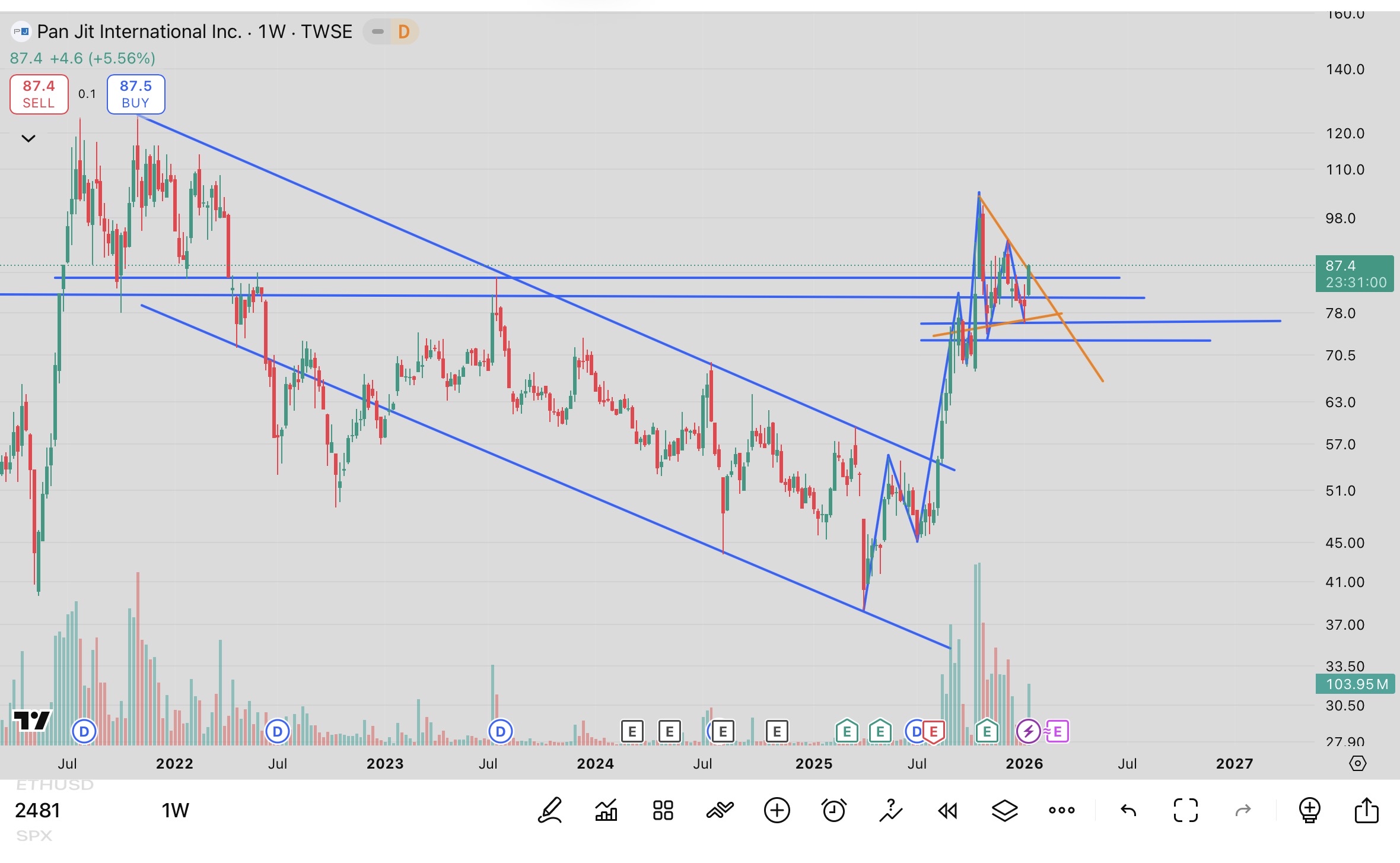Undo the last drawing action
Image resolution: width=1400 pixels, height=863 pixels.
(x=1128, y=810)
